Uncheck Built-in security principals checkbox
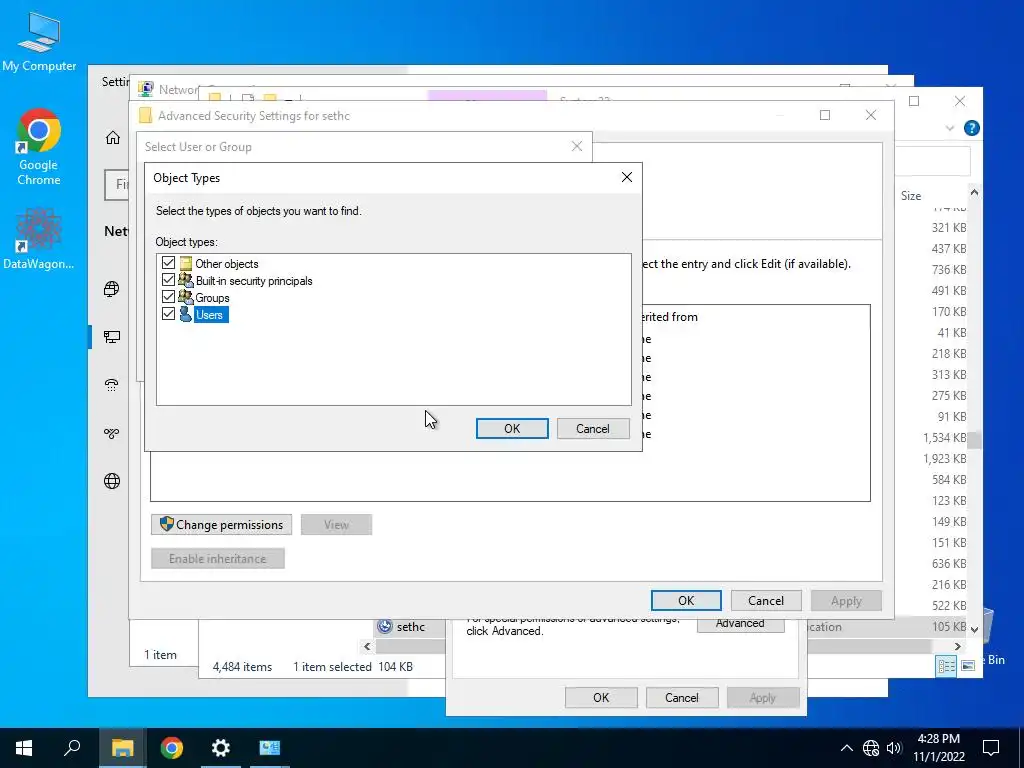The width and height of the screenshot is (1024, 768). (168, 280)
